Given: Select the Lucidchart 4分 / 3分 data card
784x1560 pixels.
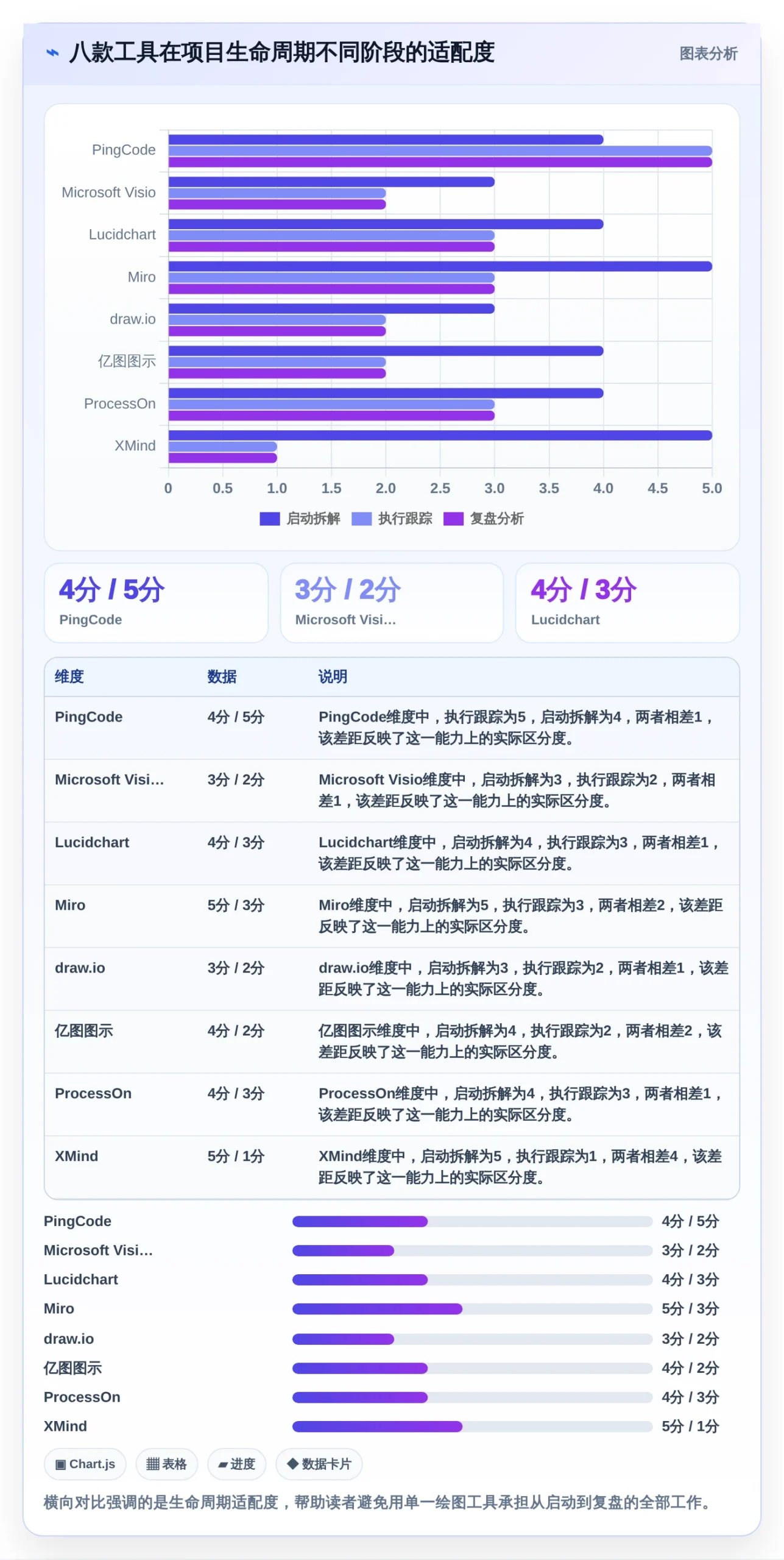Looking at the screenshot, I should [x=627, y=602].
